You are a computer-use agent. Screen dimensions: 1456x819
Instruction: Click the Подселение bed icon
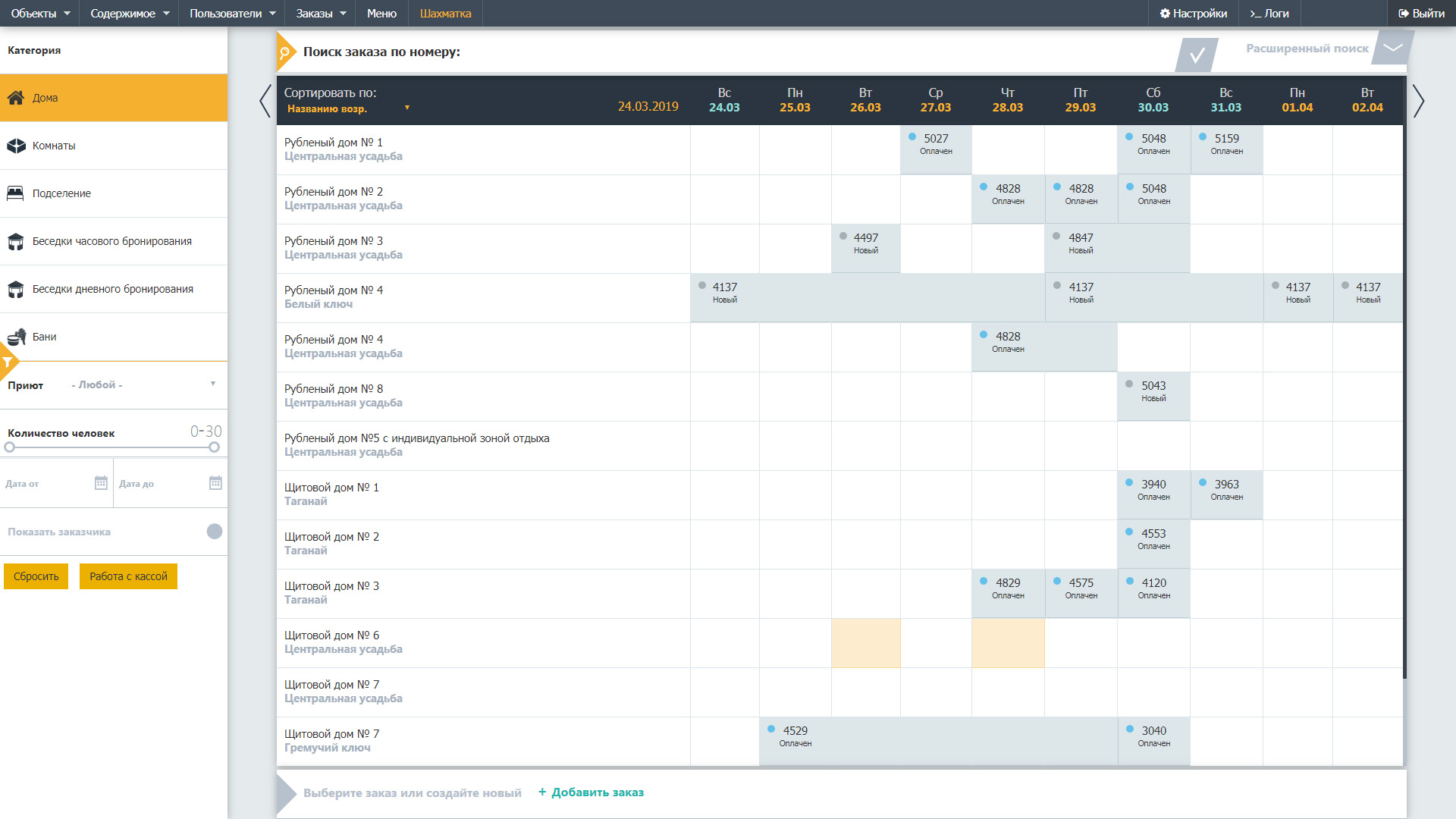click(x=16, y=193)
